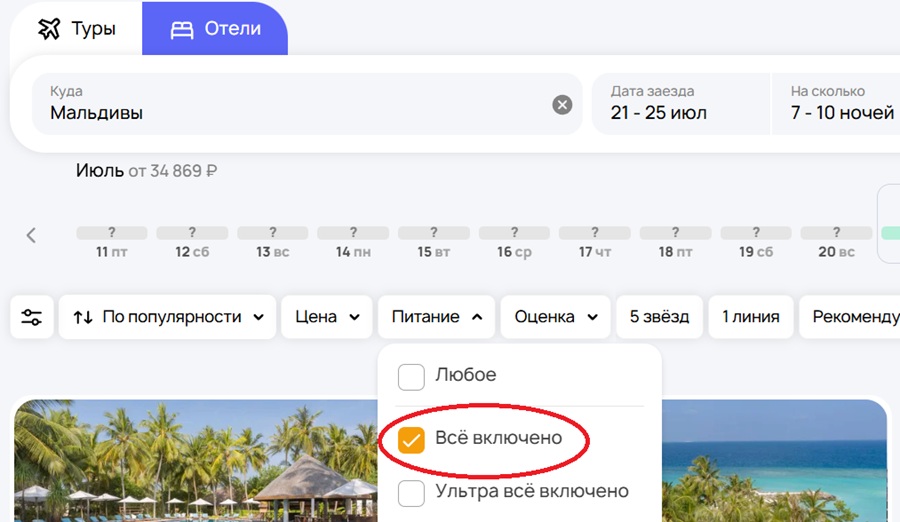Open the hotel photo with thatched huts
The height and width of the screenshot is (522, 900).
195,461
